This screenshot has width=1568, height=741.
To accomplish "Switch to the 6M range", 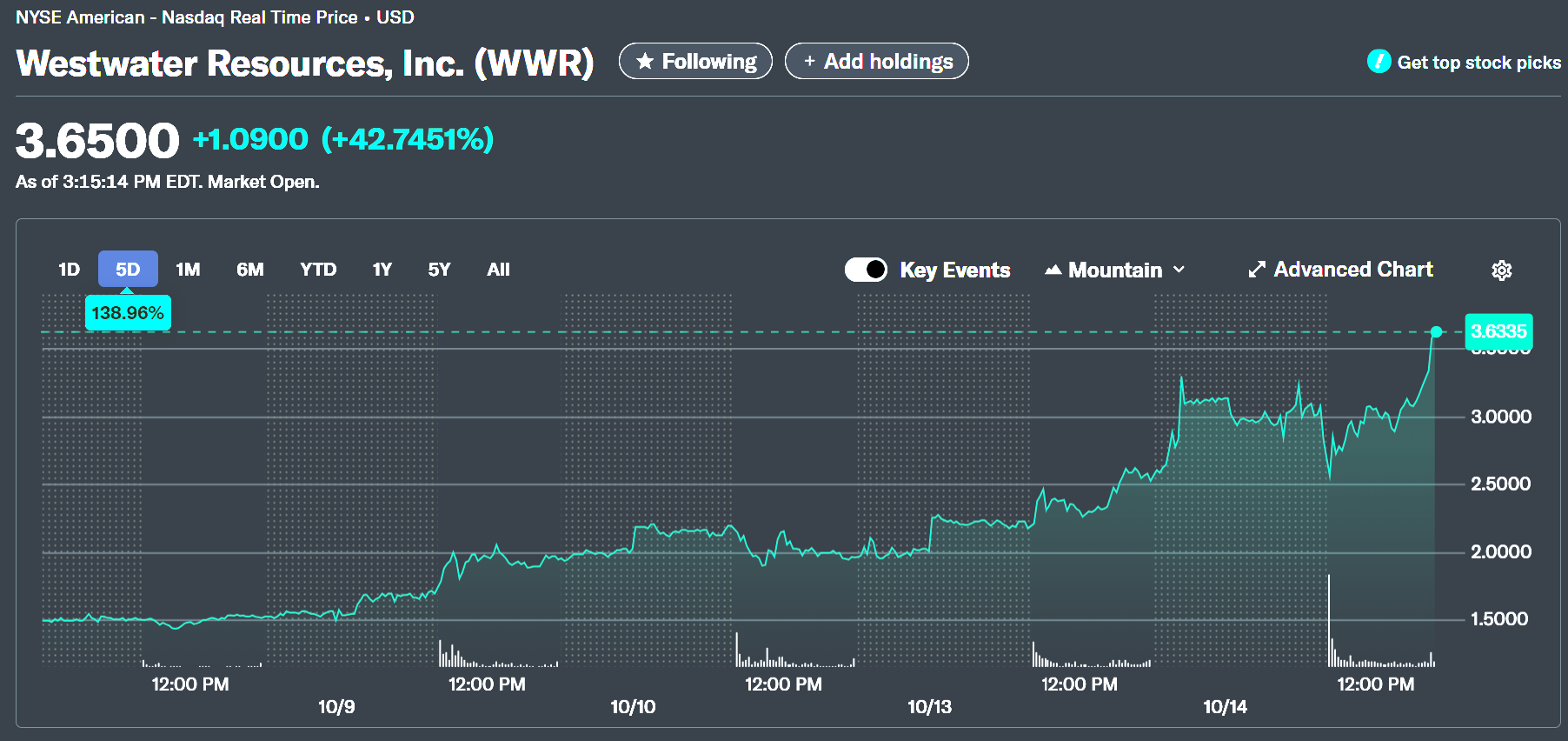I will coord(250,270).
